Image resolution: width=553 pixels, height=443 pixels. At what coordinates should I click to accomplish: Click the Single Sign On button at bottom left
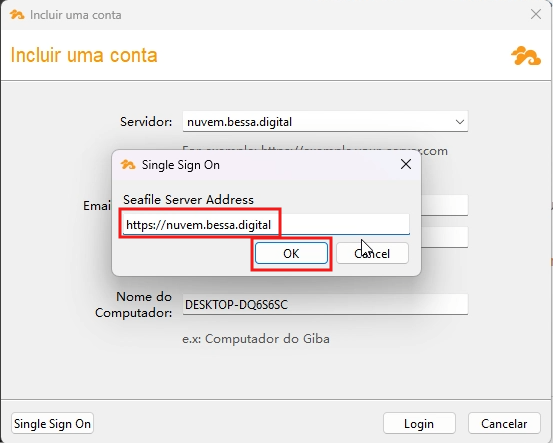[53, 423]
